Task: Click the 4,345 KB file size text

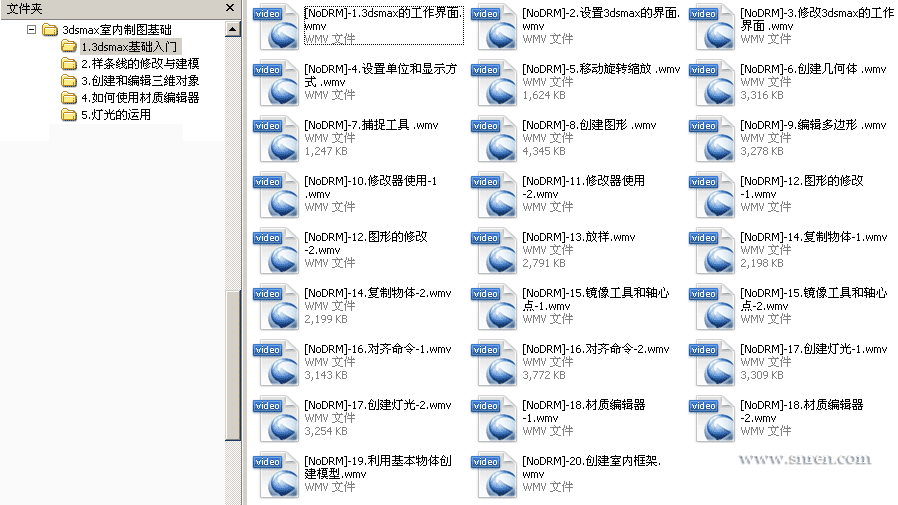Action: (543, 151)
